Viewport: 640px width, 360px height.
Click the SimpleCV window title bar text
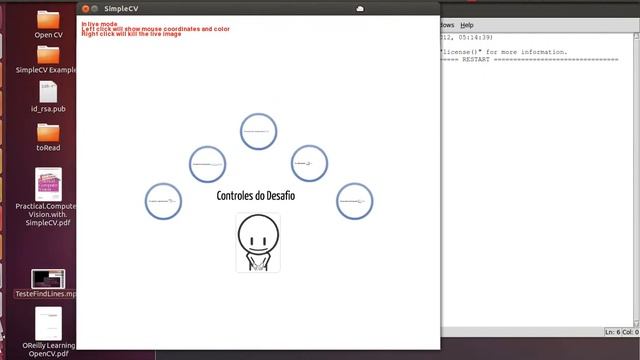(x=121, y=9)
